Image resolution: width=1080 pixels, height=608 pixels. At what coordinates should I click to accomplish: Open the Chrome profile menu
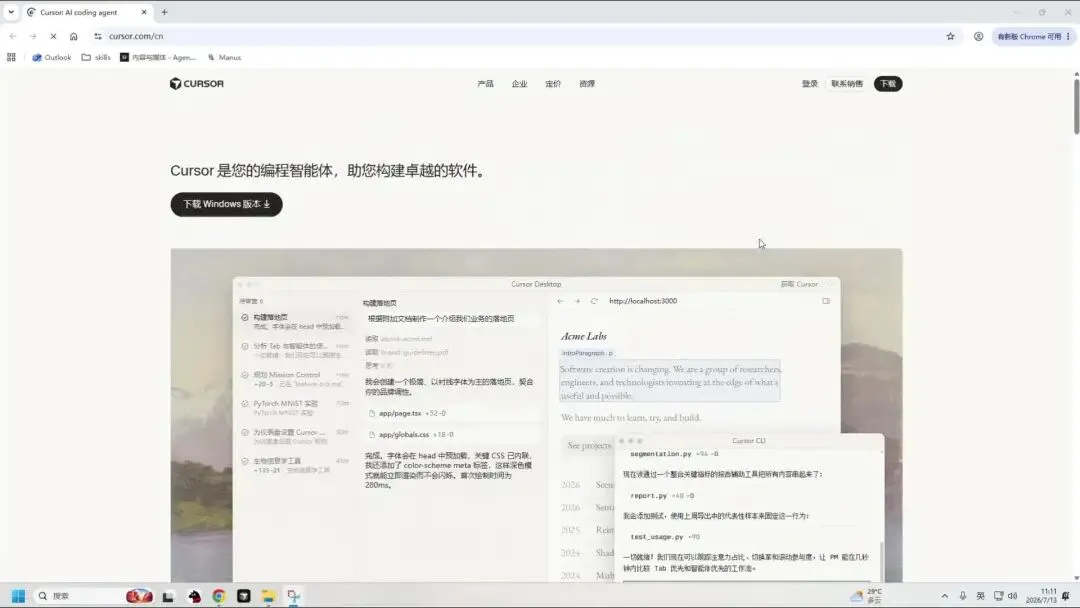tap(978, 36)
